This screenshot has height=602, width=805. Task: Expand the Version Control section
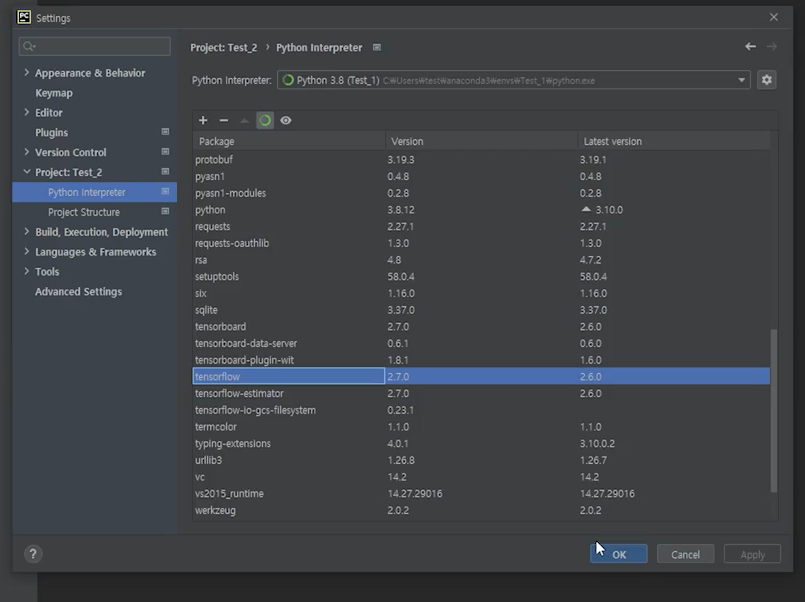[27, 152]
